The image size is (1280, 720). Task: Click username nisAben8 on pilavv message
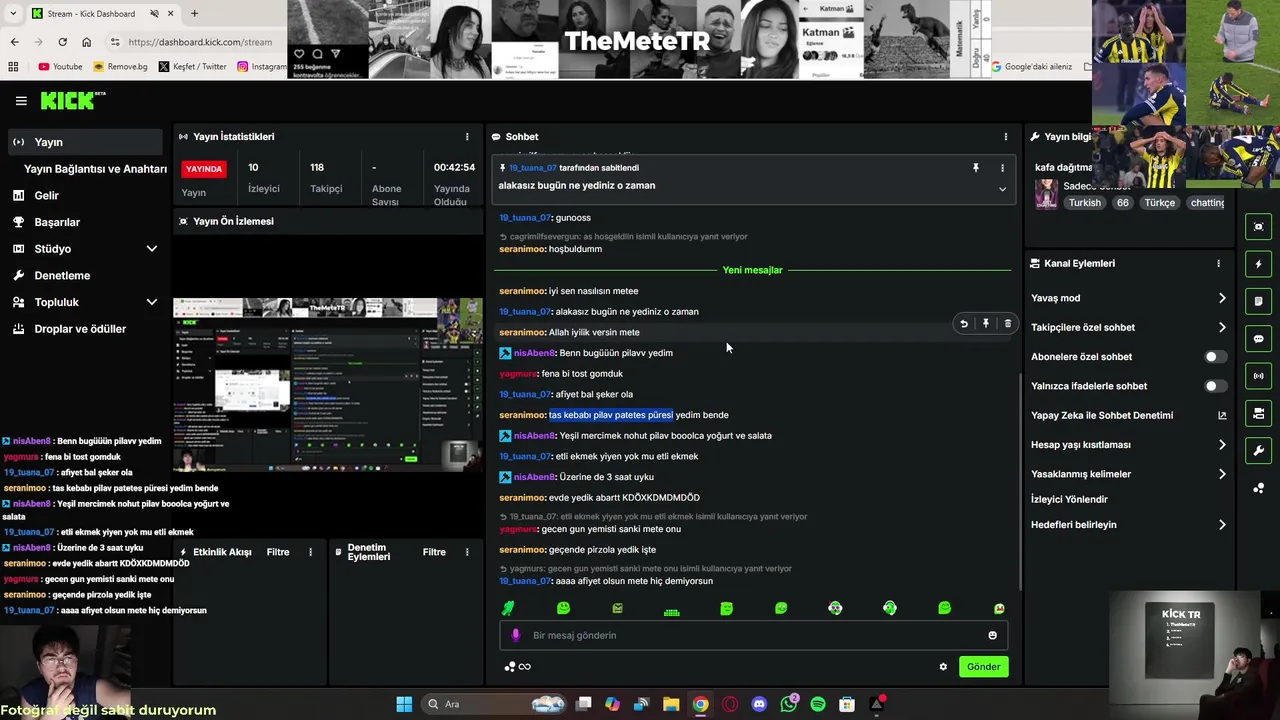click(534, 353)
